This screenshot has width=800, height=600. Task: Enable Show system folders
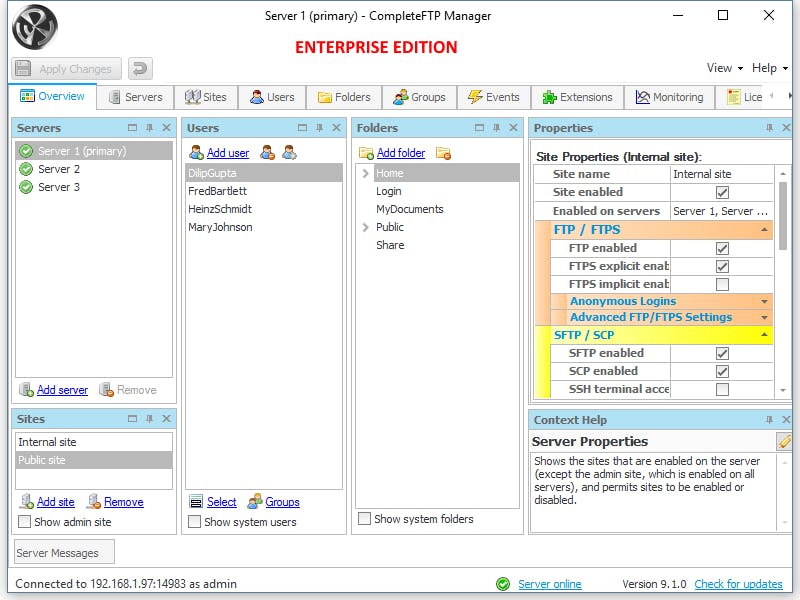(x=364, y=518)
